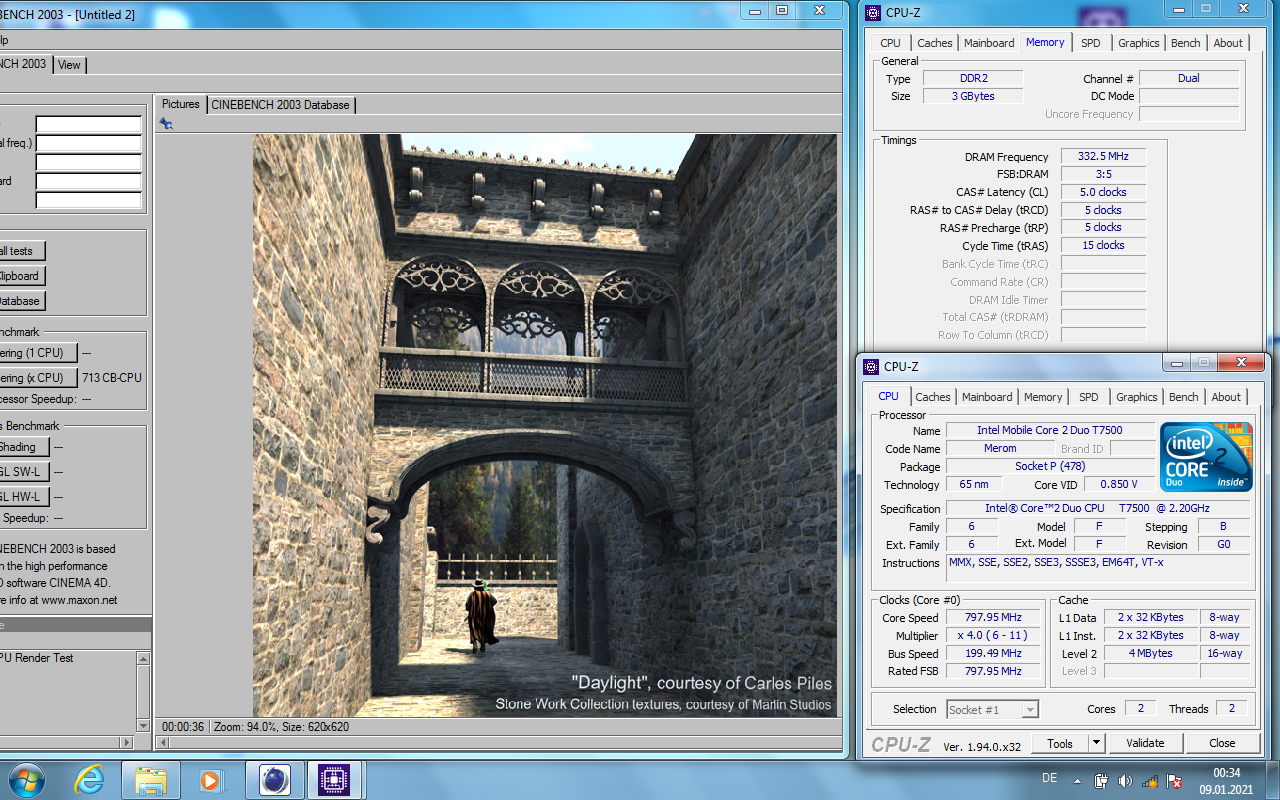Viewport: 1280px width, 800px height.
Task: Run the Rendering (1 CPU) benchmark
Action: [x=36, y=353]
